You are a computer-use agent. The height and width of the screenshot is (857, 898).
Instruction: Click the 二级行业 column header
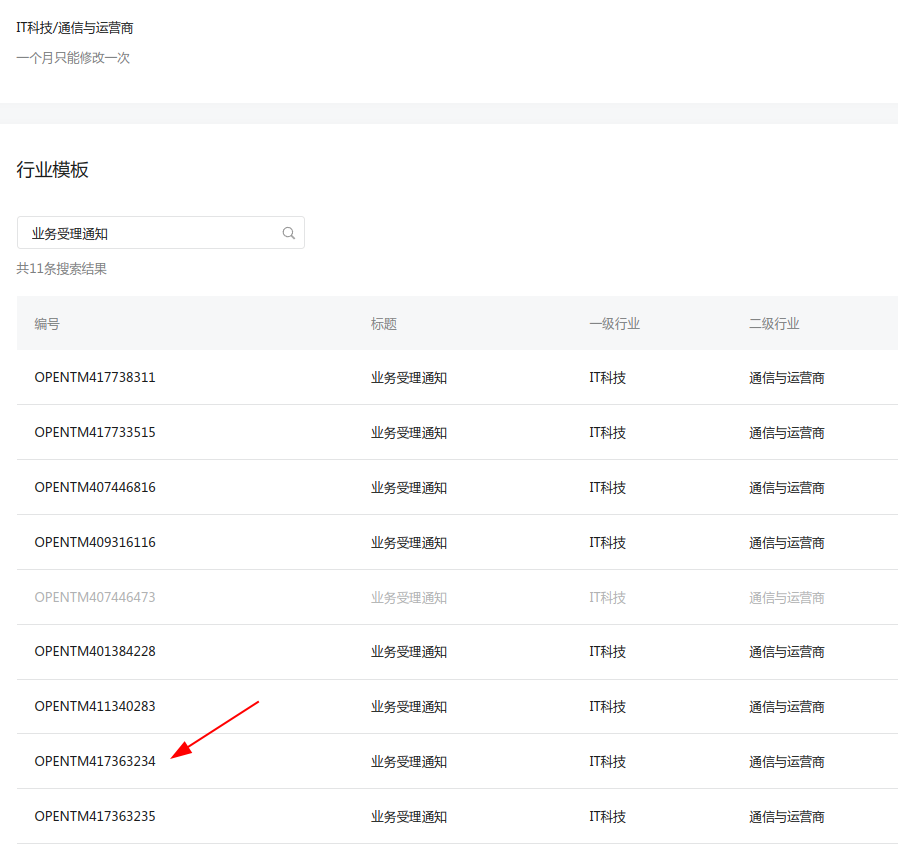tap(774, 324)
